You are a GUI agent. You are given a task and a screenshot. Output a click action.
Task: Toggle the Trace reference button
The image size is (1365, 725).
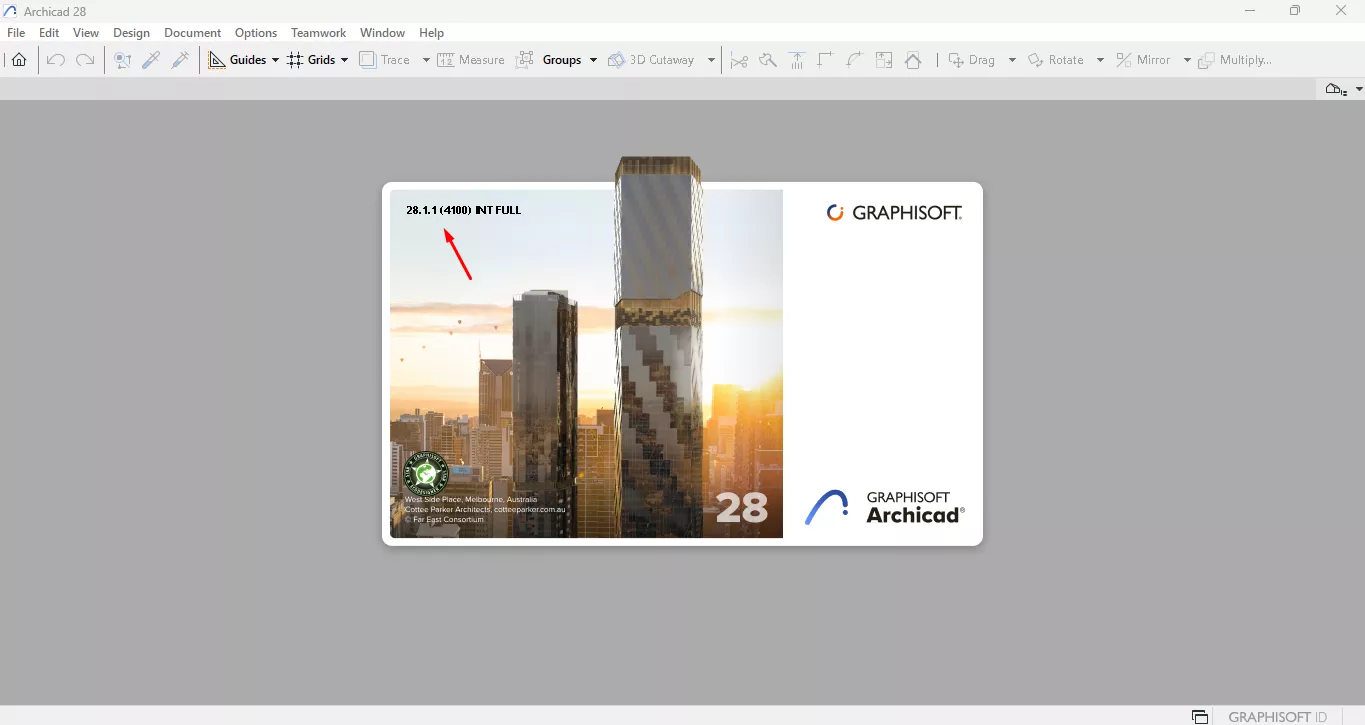pyautogui.click(x=386, y=60)
